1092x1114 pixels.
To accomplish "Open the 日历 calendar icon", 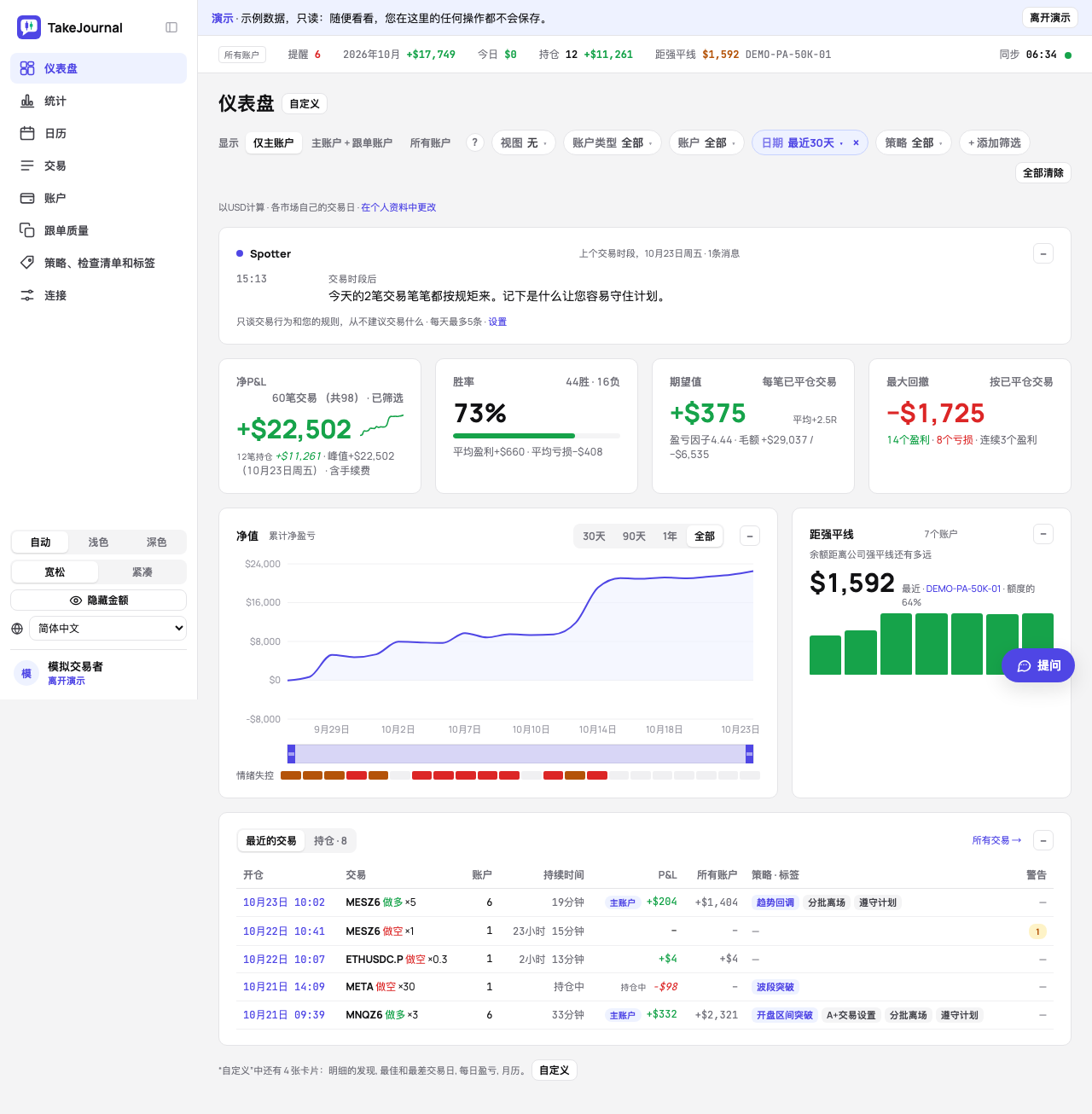I will coord(27,133).
